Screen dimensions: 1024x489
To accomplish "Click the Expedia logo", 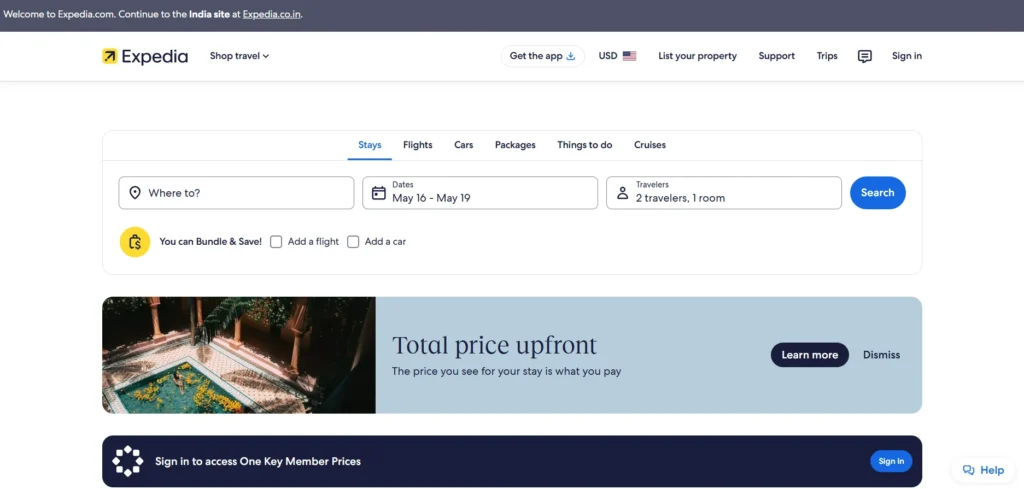I will pos(145,56).
